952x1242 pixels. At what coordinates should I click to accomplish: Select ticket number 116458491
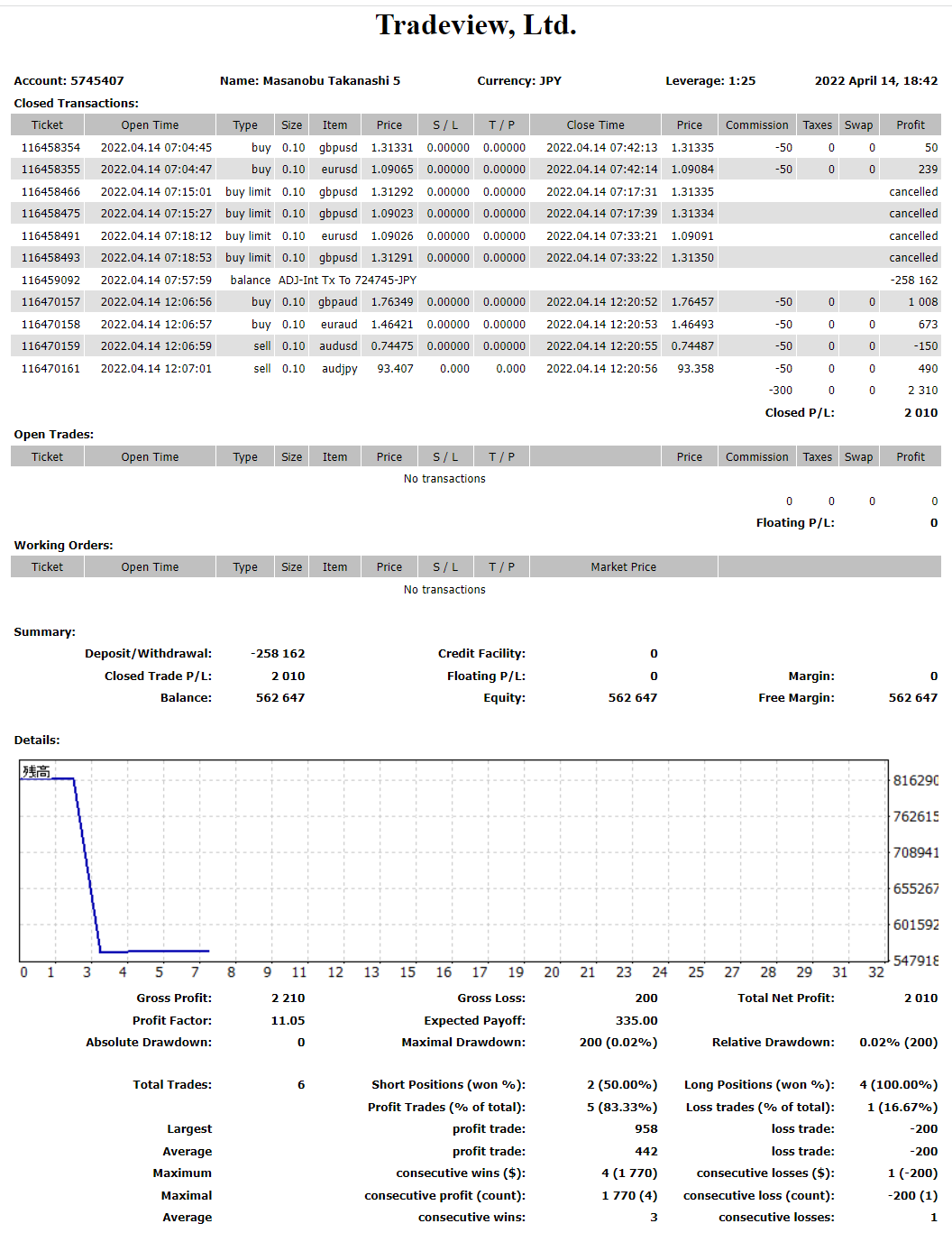click(x=50, y=236)
